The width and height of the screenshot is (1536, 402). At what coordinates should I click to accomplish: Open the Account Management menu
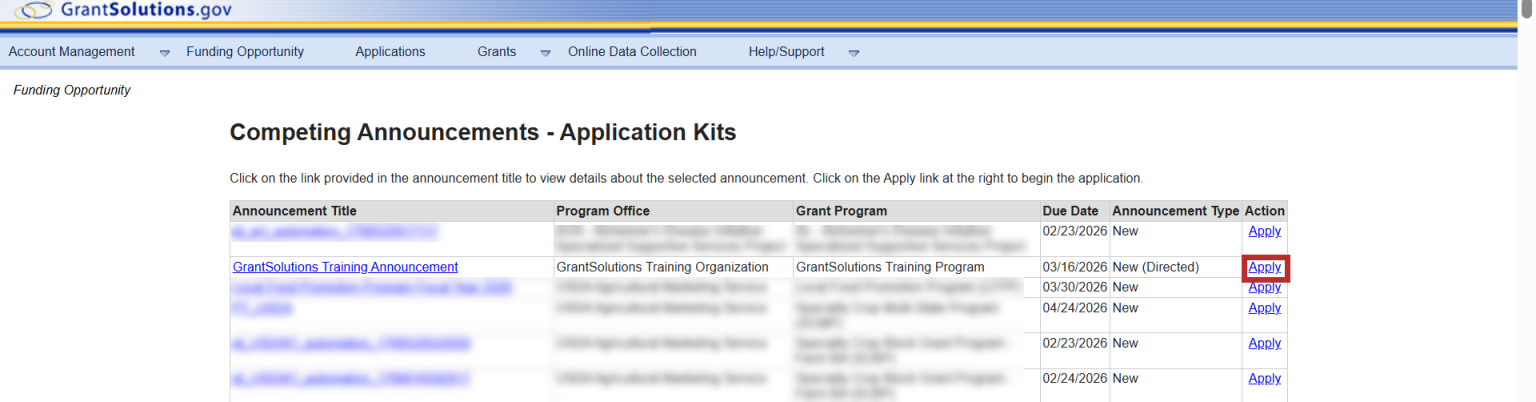tap(72, 52)
